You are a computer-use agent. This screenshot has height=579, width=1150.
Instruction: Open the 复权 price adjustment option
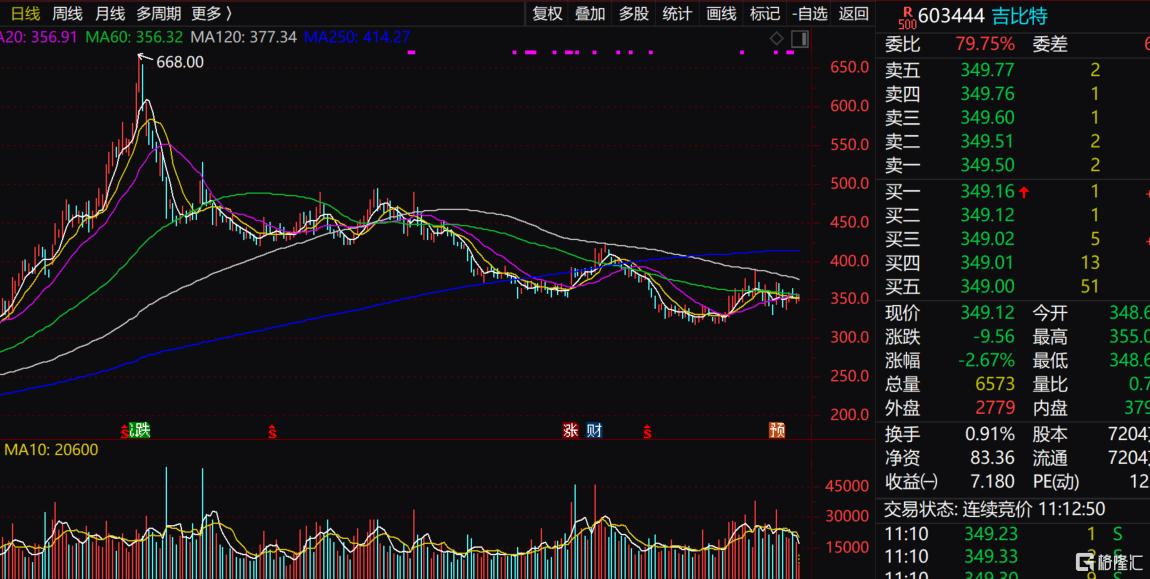point(547,13)
